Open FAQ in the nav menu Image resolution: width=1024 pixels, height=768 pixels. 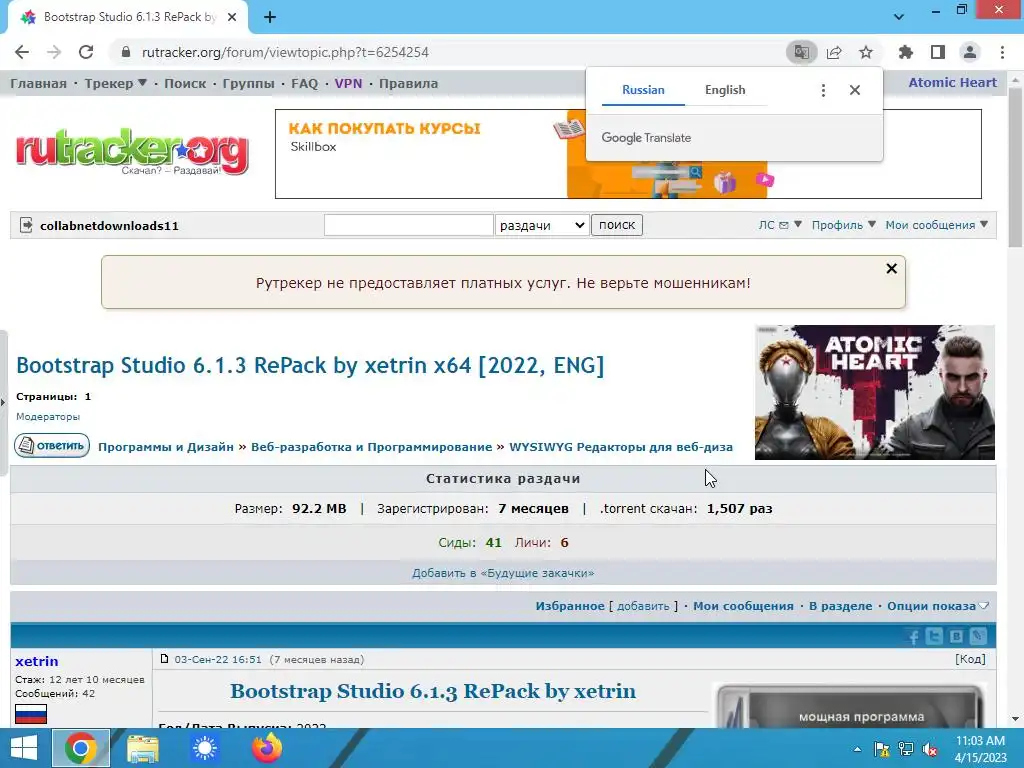click(x=304, y=84)
